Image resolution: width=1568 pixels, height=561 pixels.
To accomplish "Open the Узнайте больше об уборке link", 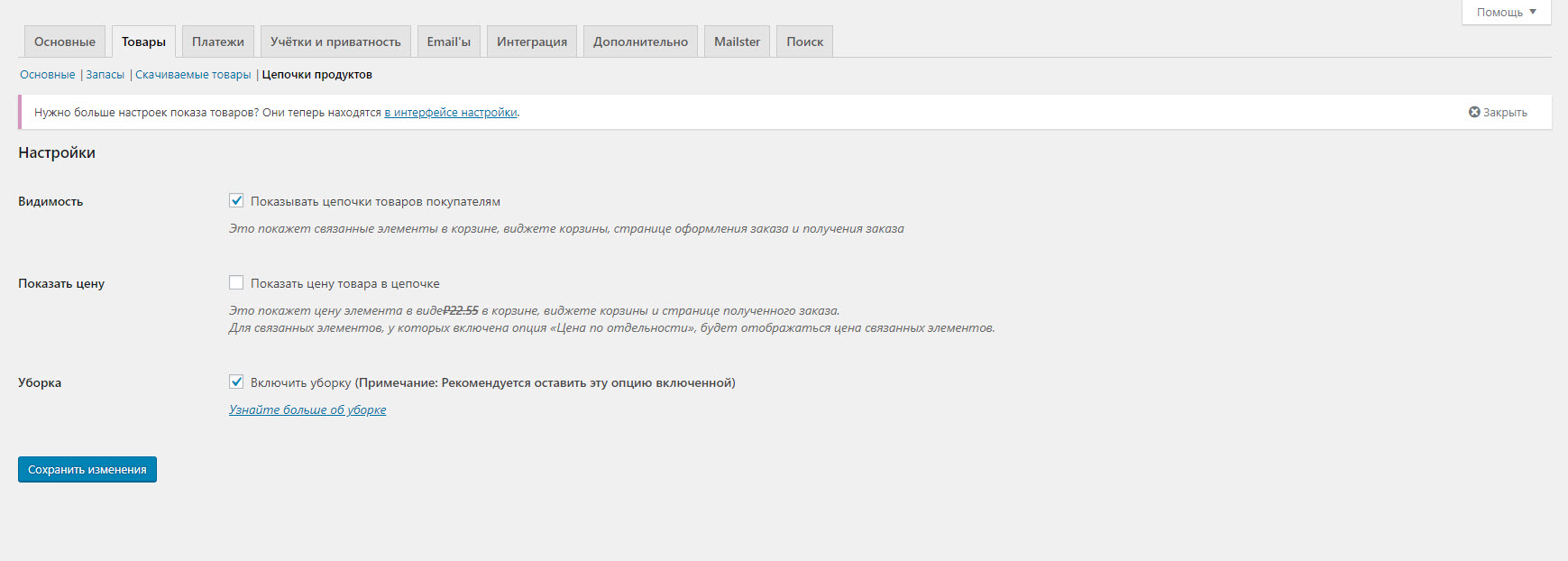I will point(307,410).
